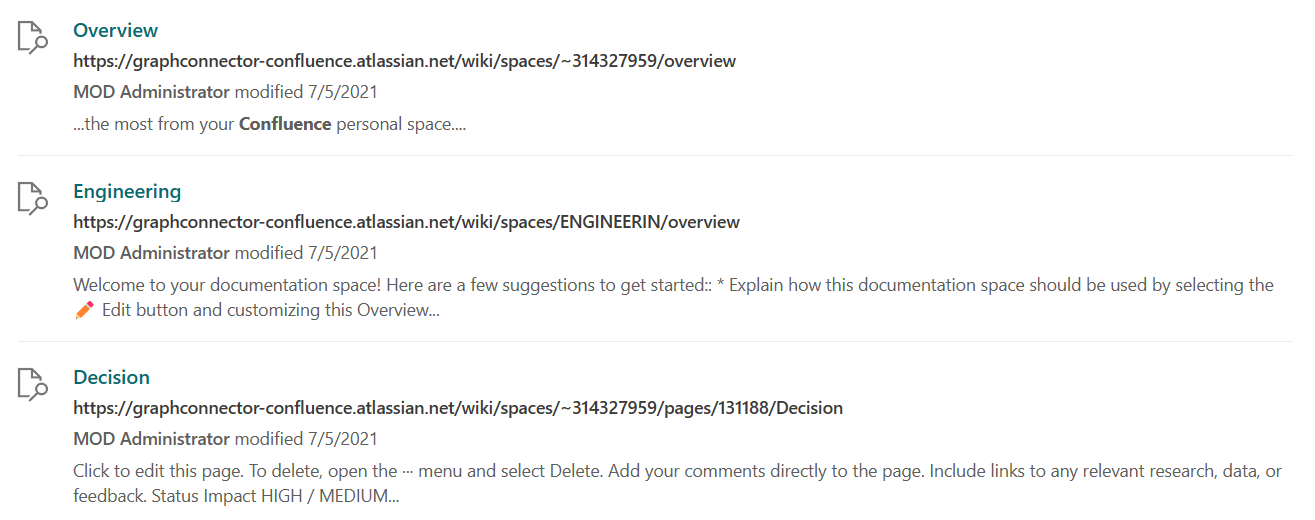This screenshot has width=1315, height=520.
Task: Click the pencil emoji in Engineering snippet
Action: tap(84, 310)
